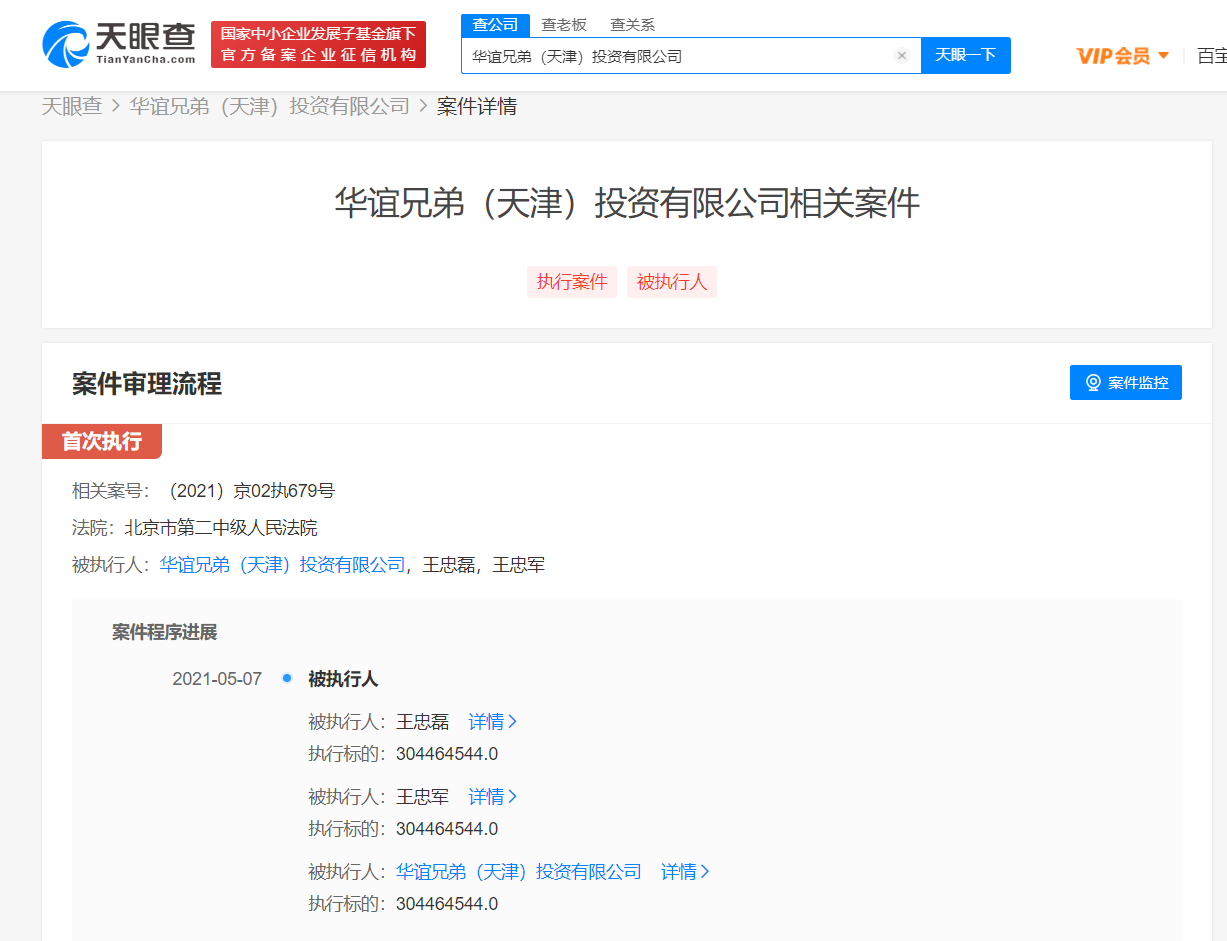Click the 天眼一下 search button
The image size is (1227, 941).
(965, 55)
